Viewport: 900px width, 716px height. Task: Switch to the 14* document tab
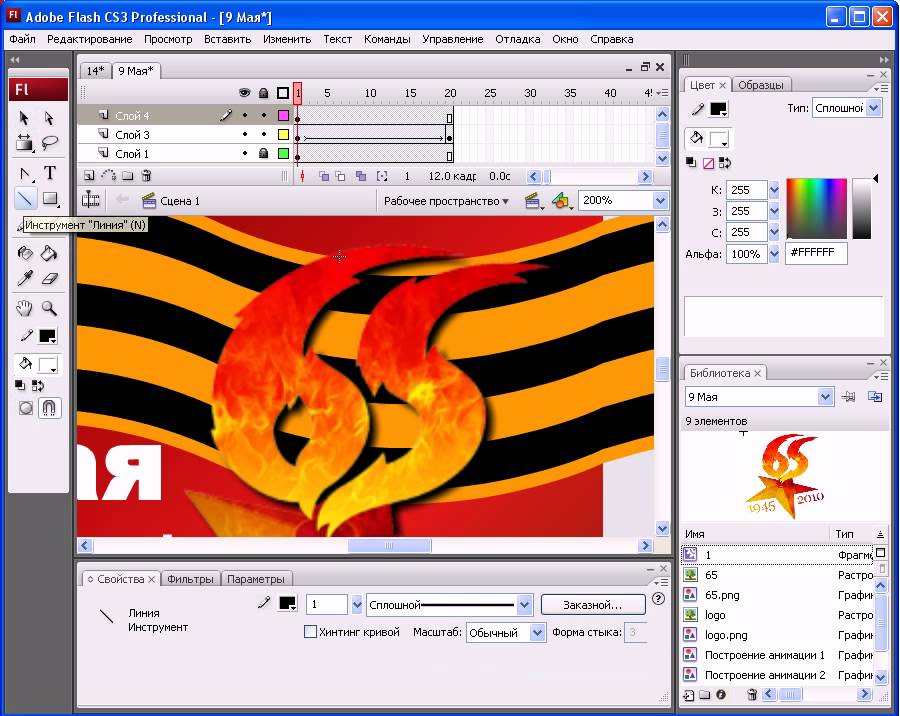[95, 71]
